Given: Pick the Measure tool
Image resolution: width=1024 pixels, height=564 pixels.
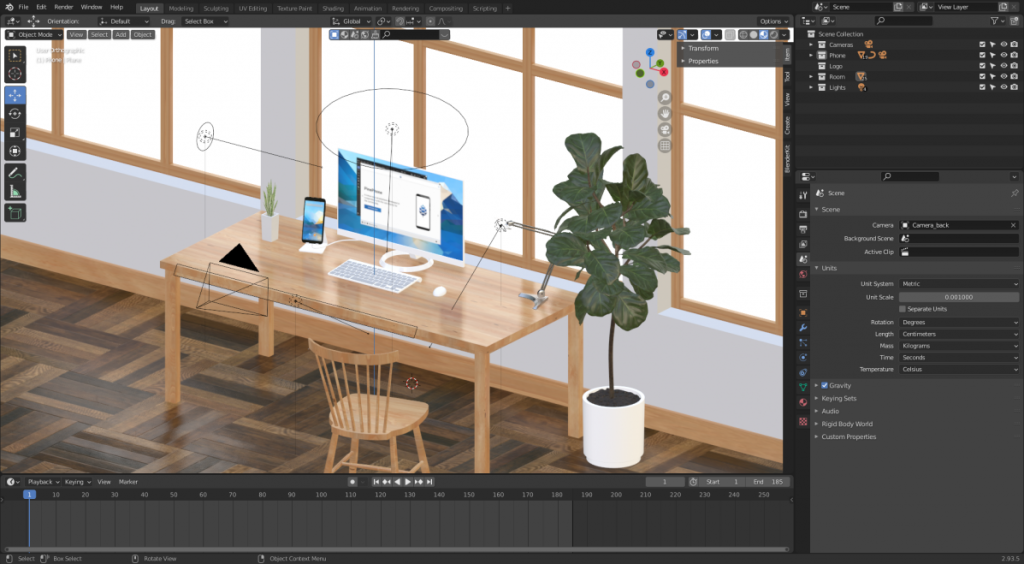Looking at the screenshot, I should point(16,191).
